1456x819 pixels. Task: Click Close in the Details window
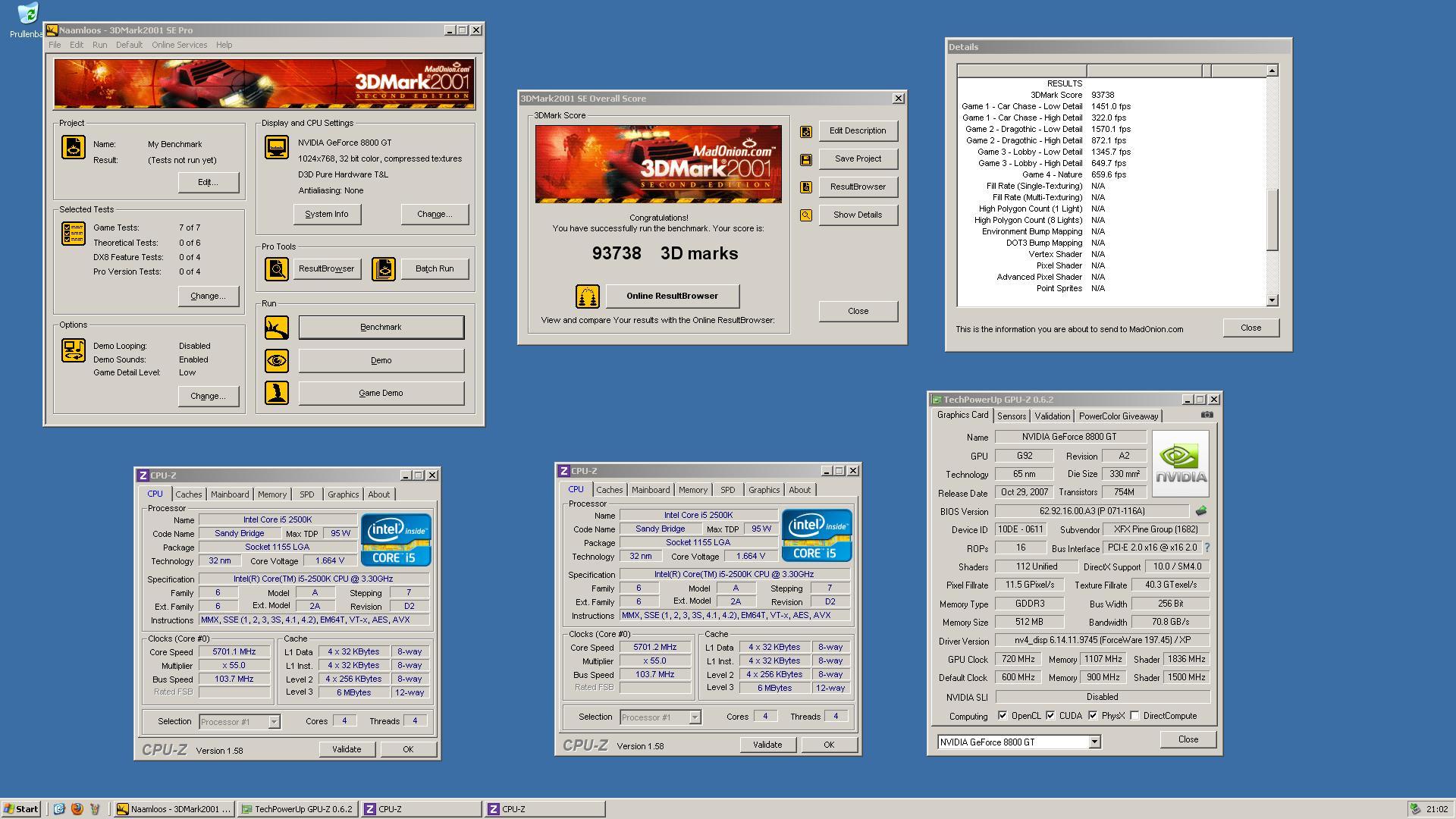pyautogui.click(x=1250, y=328)
